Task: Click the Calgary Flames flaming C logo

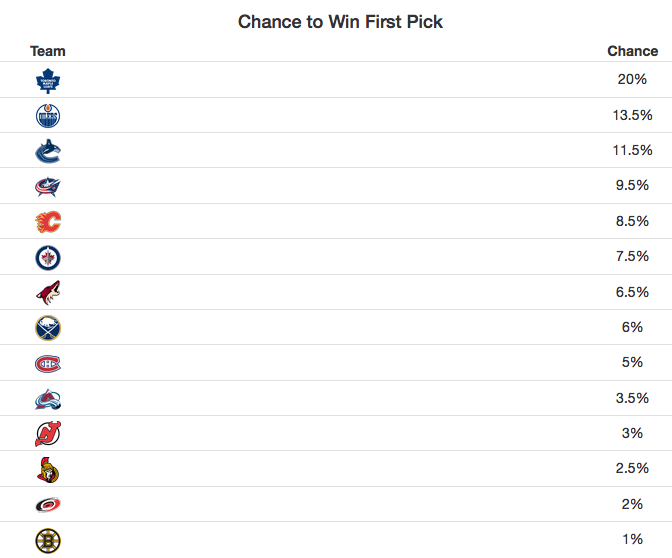Action: click(x=48, y=222)
